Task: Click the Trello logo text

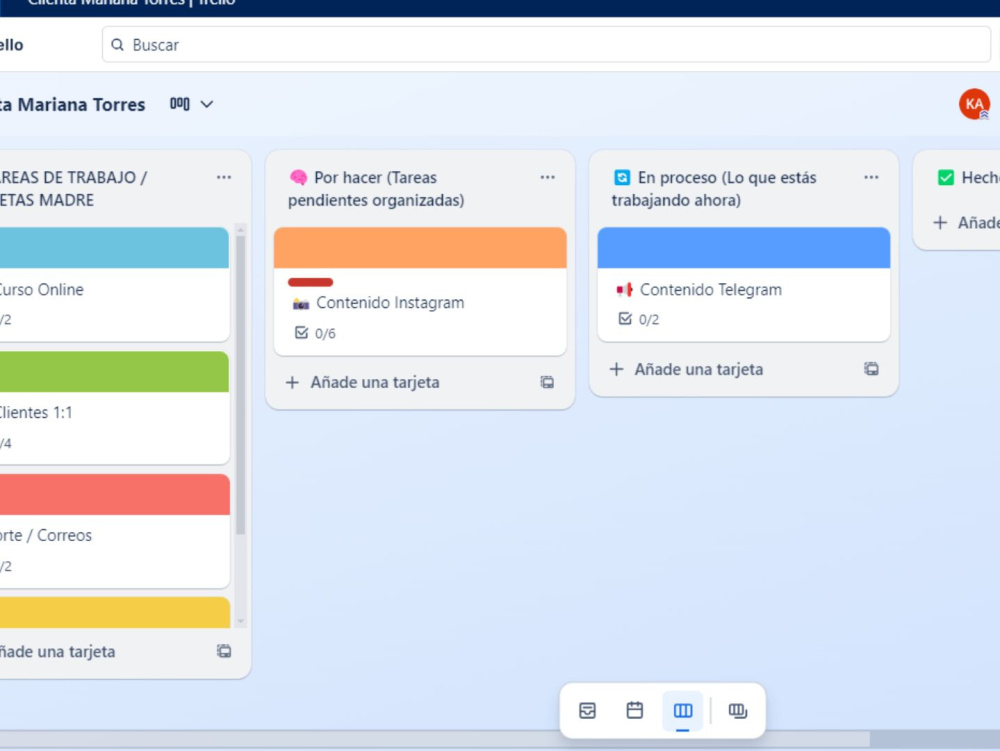Action: coord(11,45)
